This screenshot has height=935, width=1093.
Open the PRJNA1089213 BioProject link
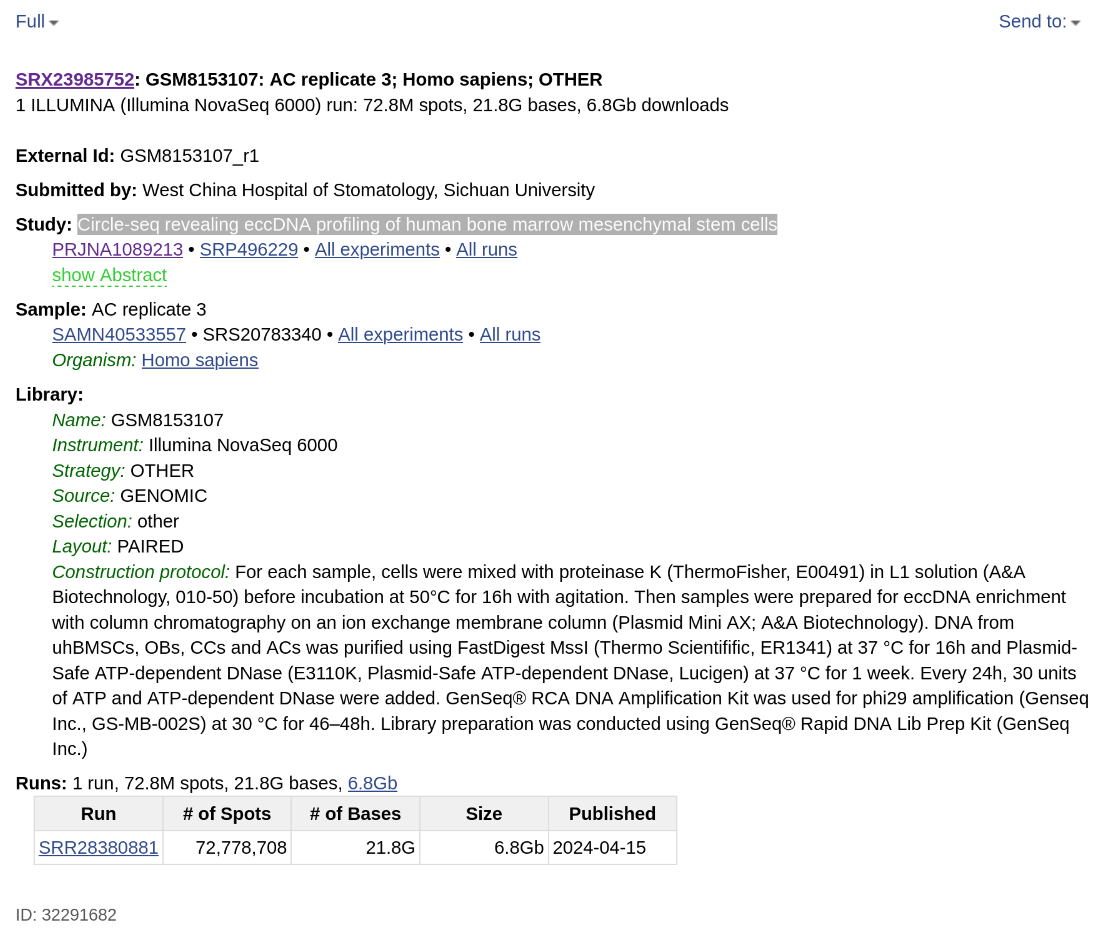click(x=117, y=250)
